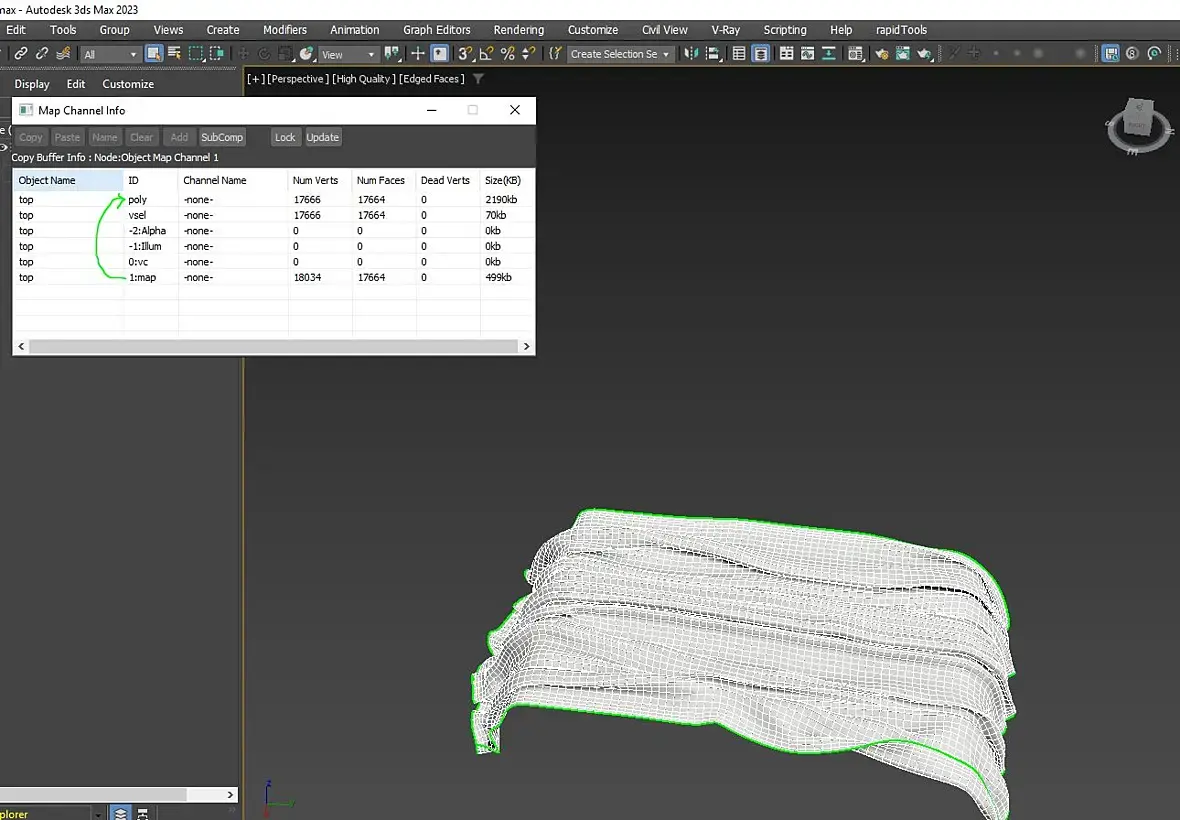1180x820 pixels.
Task: Click the Percent Snap toggle icon
Action: [x=508, y=54]
